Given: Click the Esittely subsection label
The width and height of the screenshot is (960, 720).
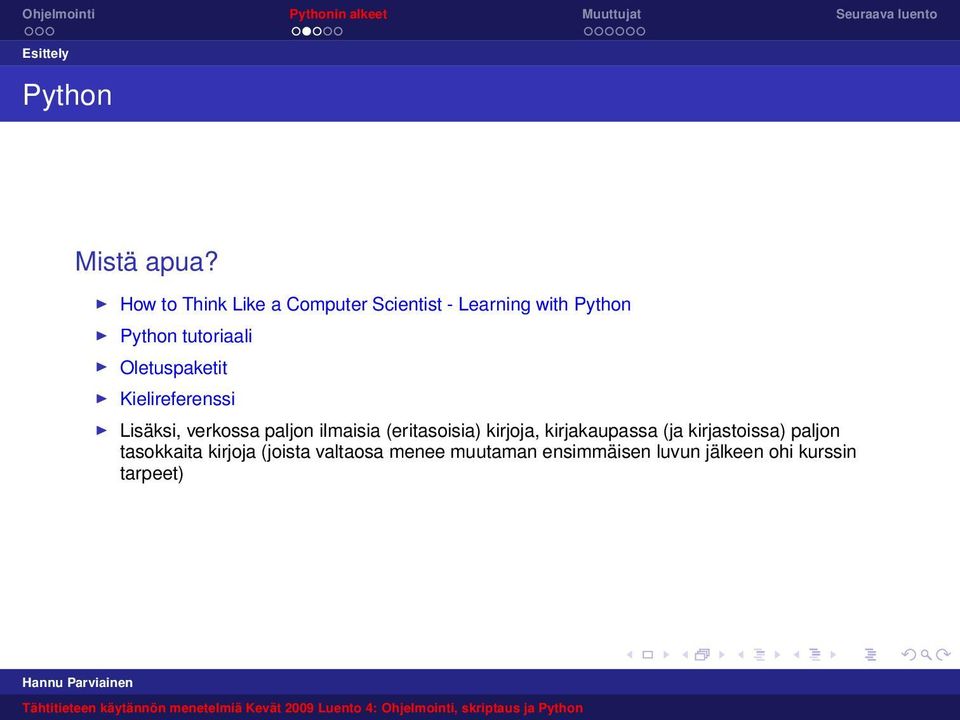Looking at the screenshot, I should pos(45,53).
